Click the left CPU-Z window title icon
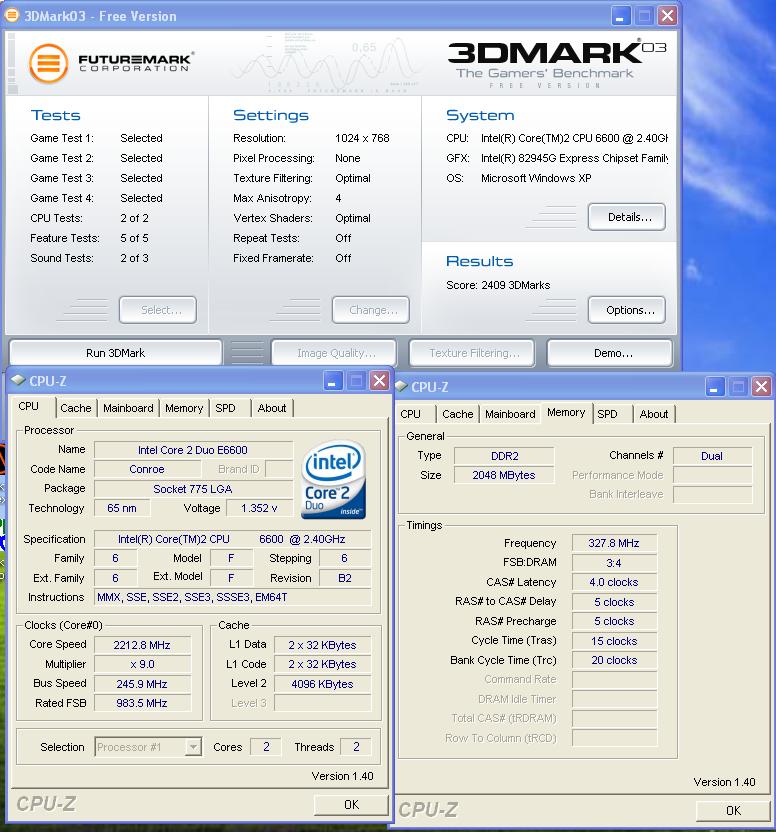776x832 pixels. tap(18, 380)
